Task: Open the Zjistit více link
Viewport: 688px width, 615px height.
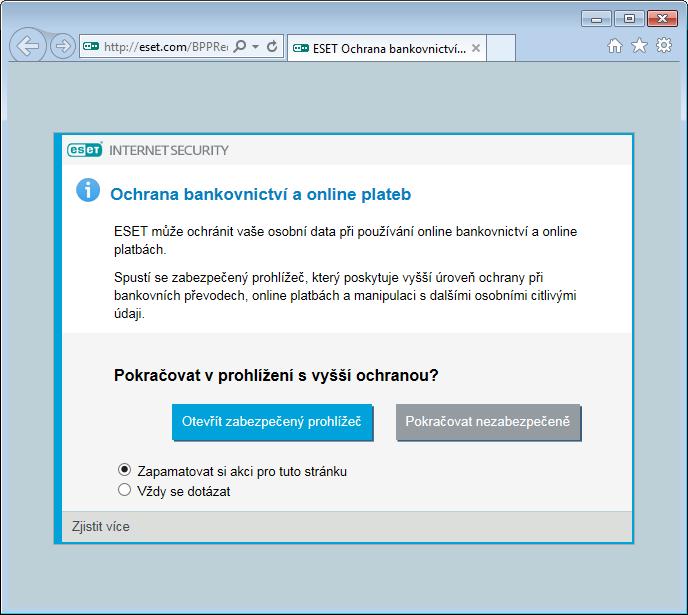Action: click(101, 526)
